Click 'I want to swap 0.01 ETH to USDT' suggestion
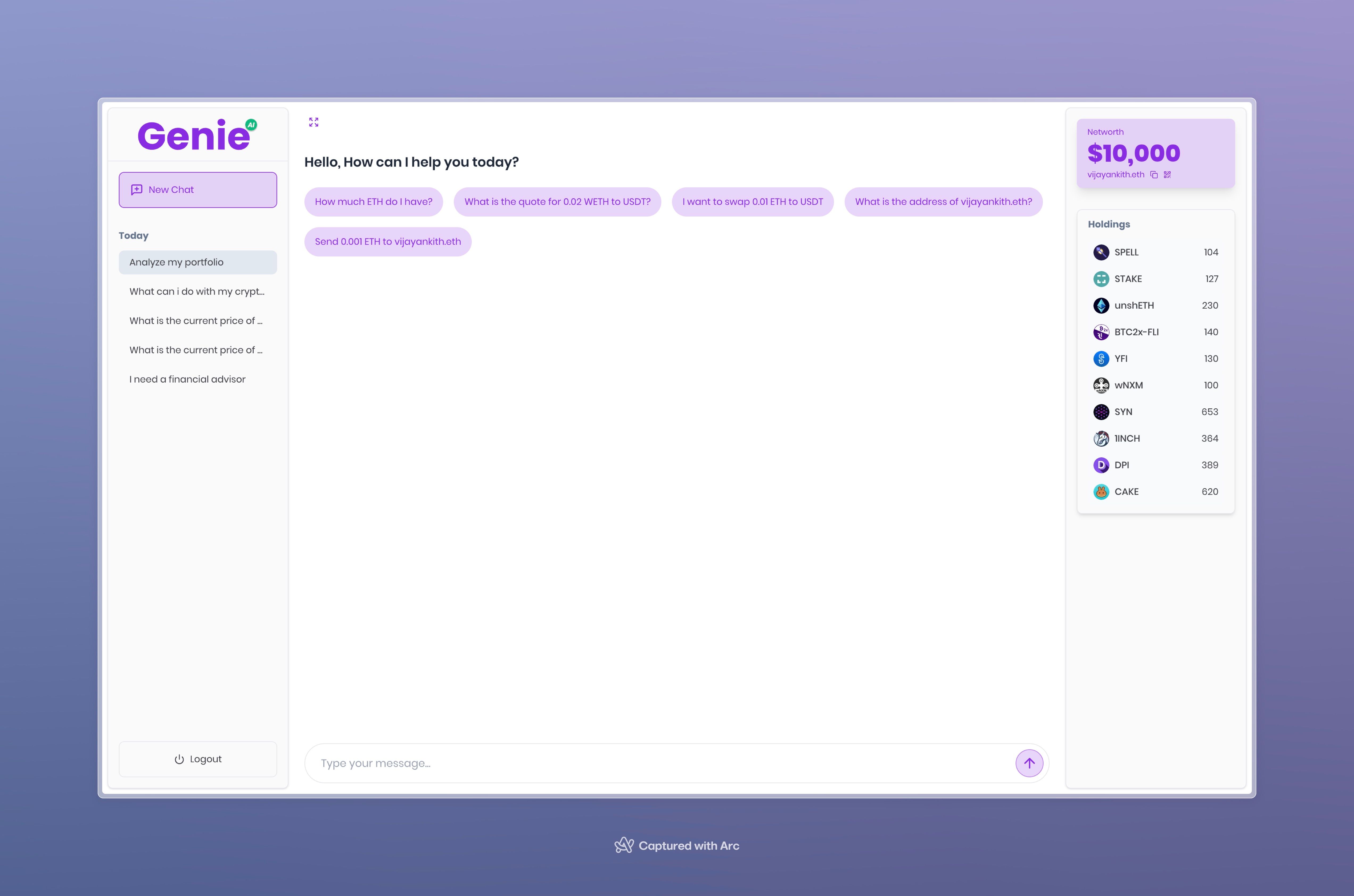The width and height of the screenshot is (1354, 896). pyautogui.click(x=752, y=201)
